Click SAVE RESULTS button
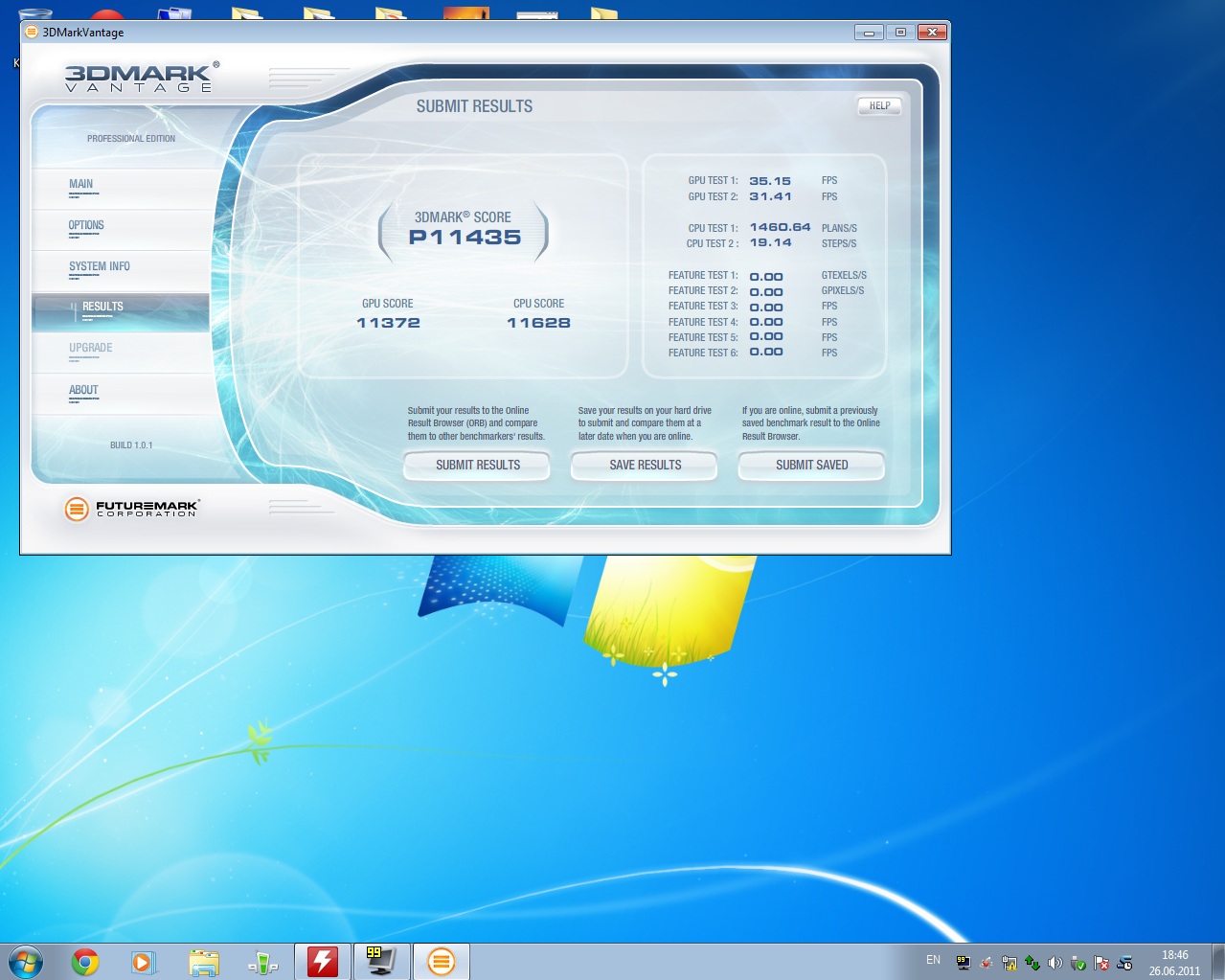The height and width of the screenshot is (980, 1225). [645, 466]
